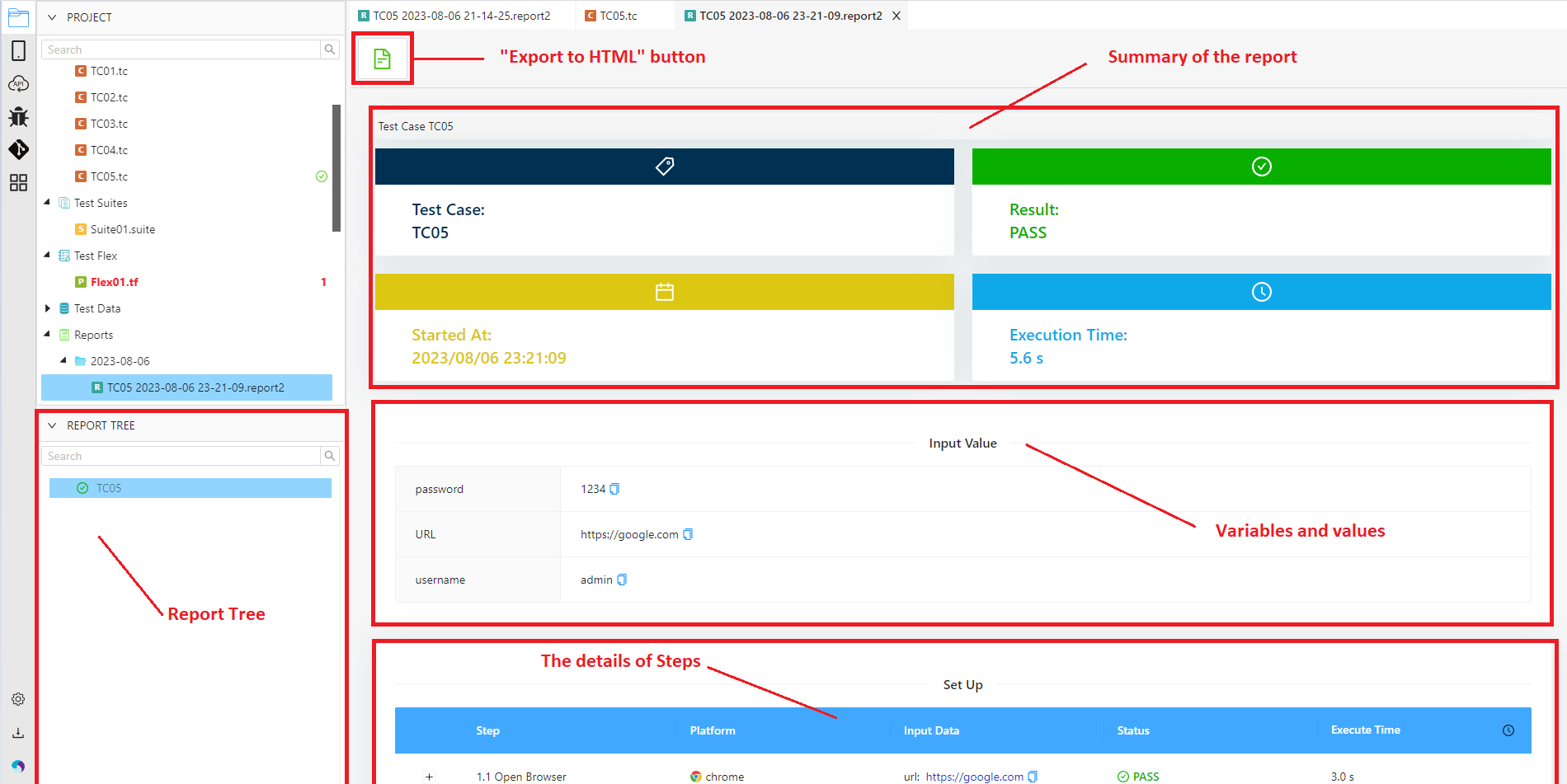Viewport: 1567px width, 784px height.
Task: Select the TC05 2023-08-06 23-21-09.report2 tab
Action: [790, 16]
